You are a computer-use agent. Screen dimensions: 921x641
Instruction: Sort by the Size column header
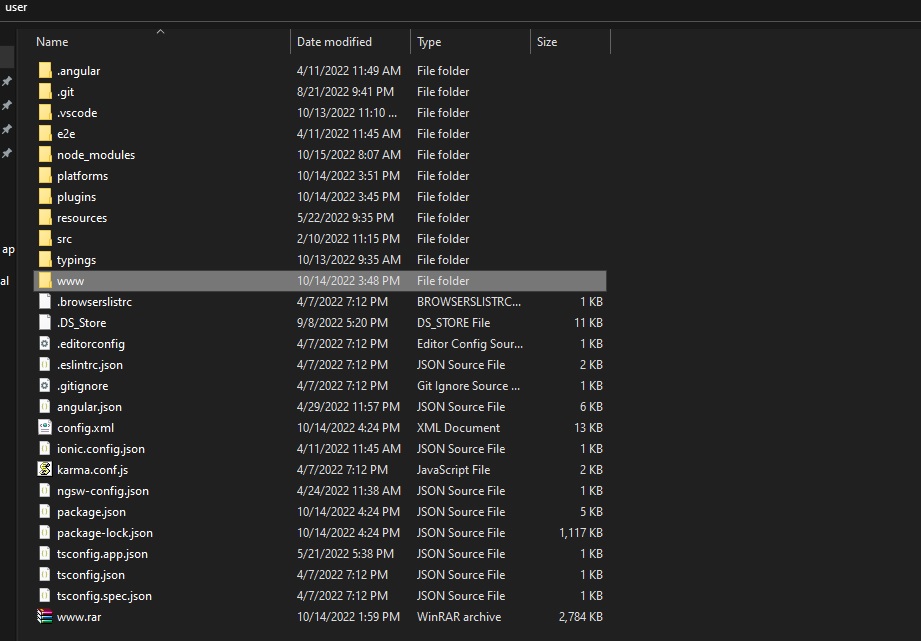point(547,42)
